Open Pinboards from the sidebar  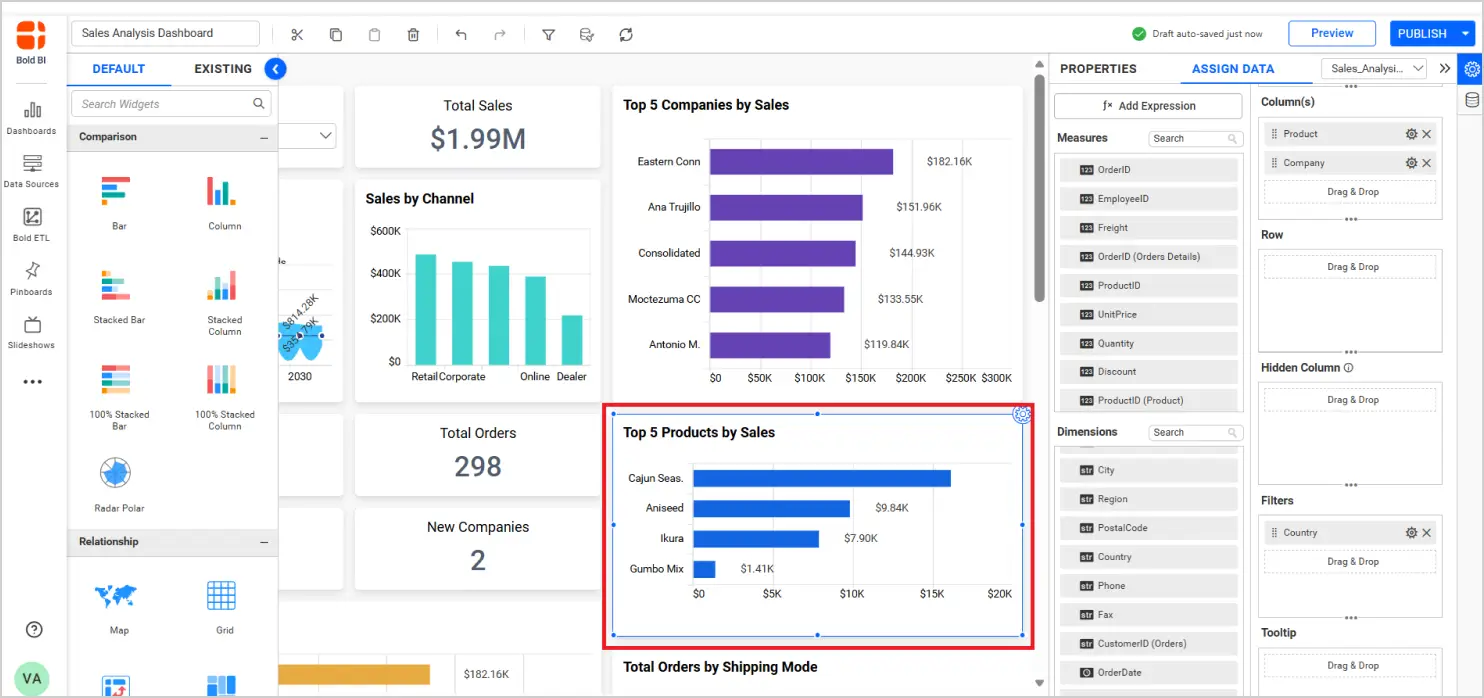[32, 278]
